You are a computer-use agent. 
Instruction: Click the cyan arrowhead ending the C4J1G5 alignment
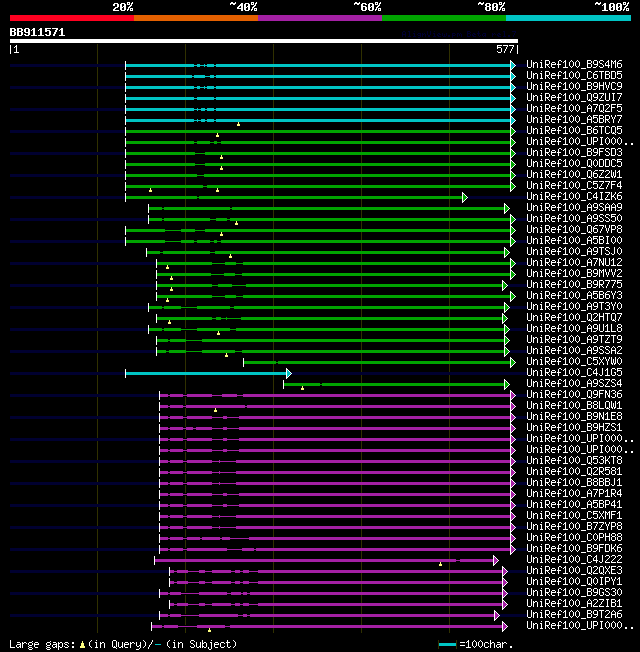pyautogui.click(x=289, y=373)
